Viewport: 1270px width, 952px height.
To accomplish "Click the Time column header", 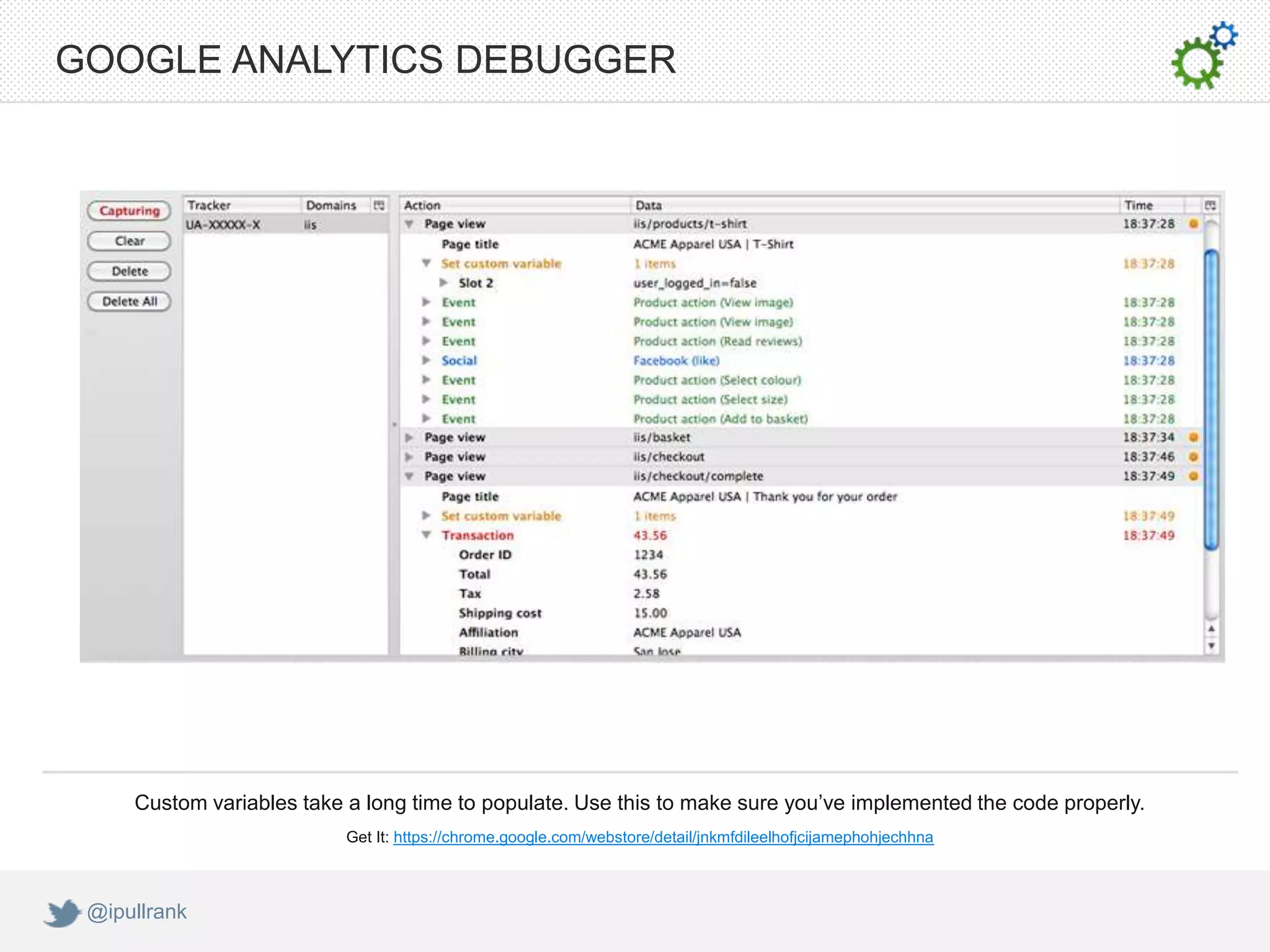I will tap(1152, 205).
